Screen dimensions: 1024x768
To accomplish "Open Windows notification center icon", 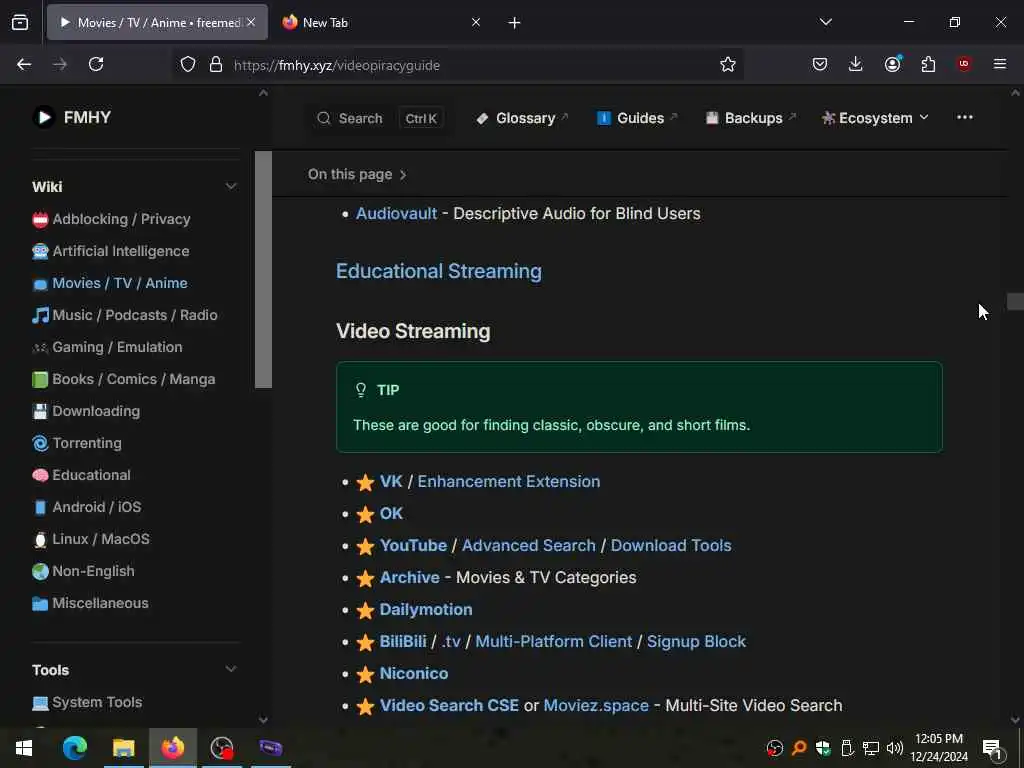I will coord(992,748).
